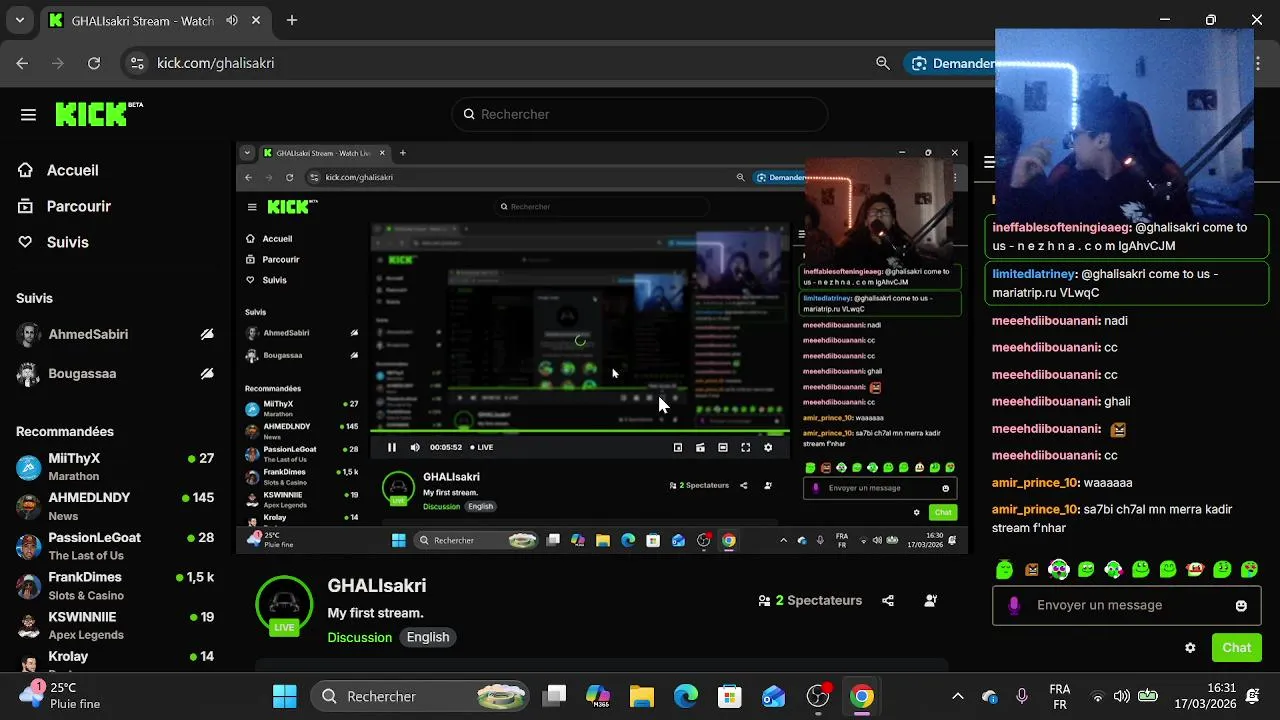Open chat settings gear
Screen dimensions: 1280x720
click(x=1190, y=648)
